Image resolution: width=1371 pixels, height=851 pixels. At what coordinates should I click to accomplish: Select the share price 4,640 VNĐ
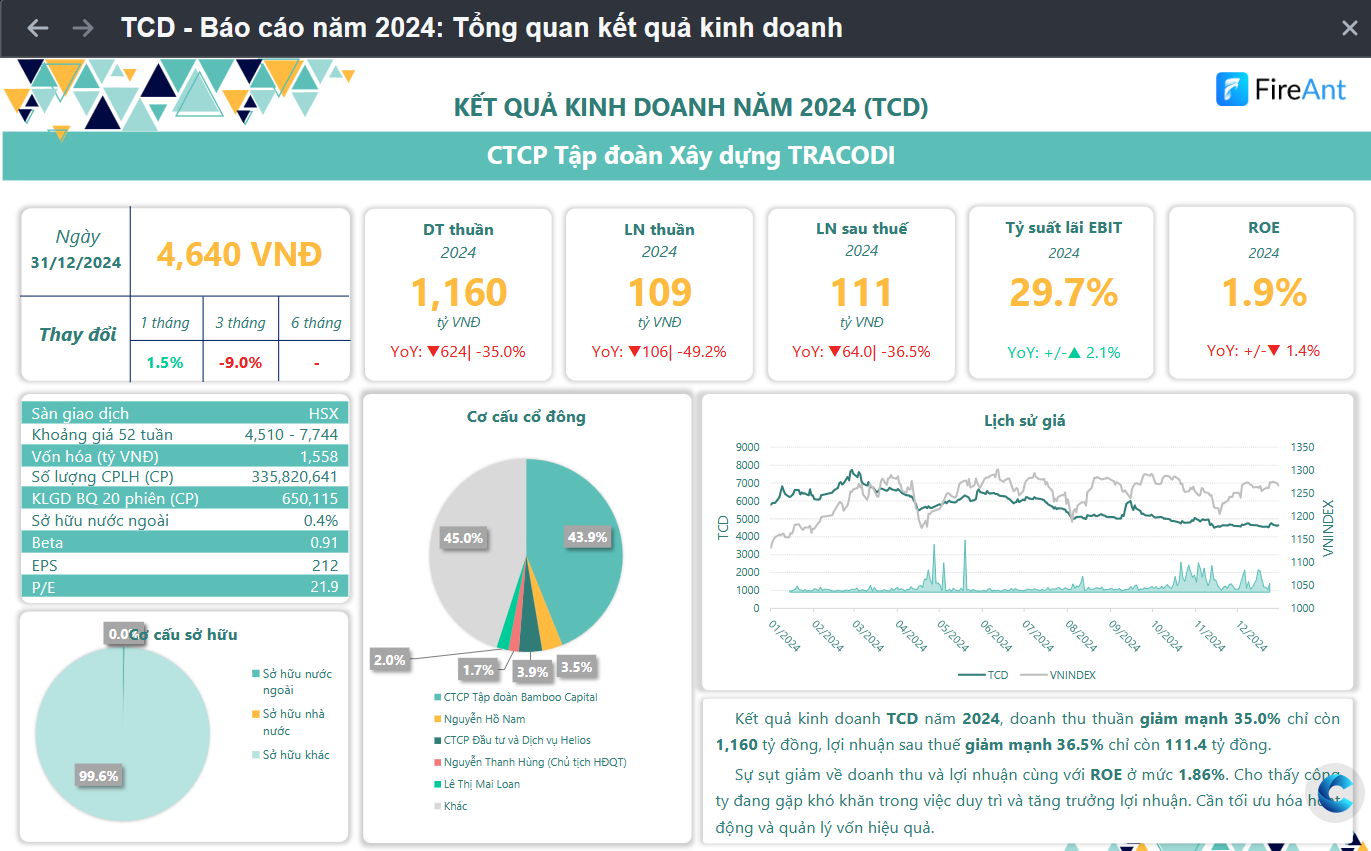tap(240, 253)
